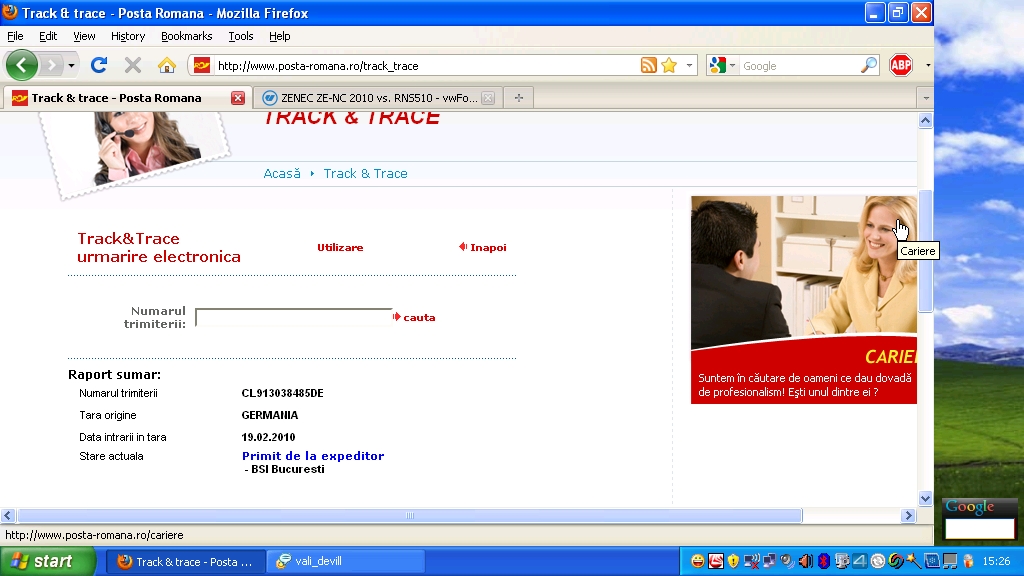Click the yellow security shield tray icon
The image size is (1024, 576).
(733, 561)
